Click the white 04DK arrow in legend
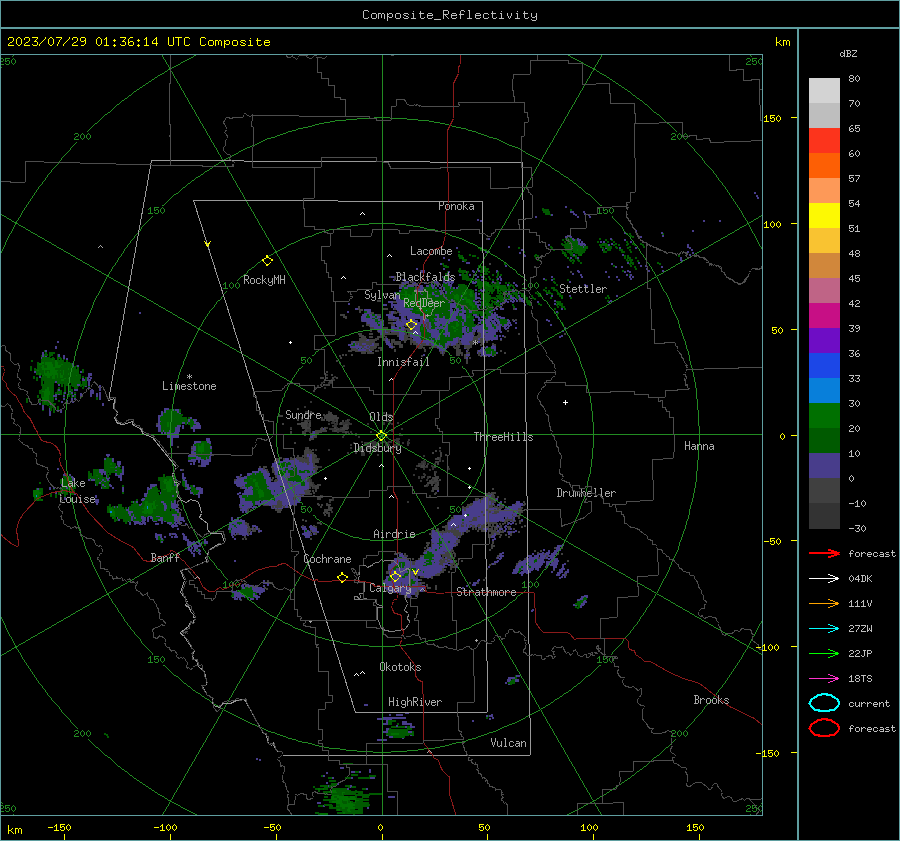The width and height of the screenshot is (900, 841). coord(824,578)
